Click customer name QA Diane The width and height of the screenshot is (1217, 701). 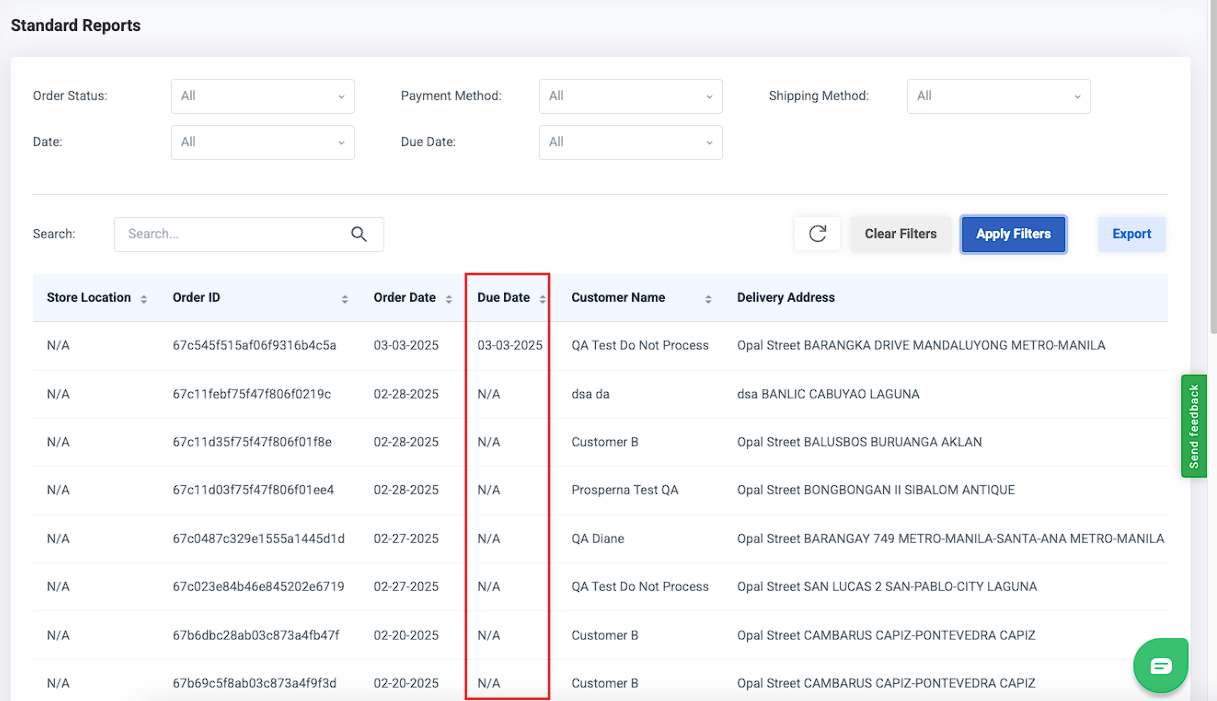coord(598,538)
